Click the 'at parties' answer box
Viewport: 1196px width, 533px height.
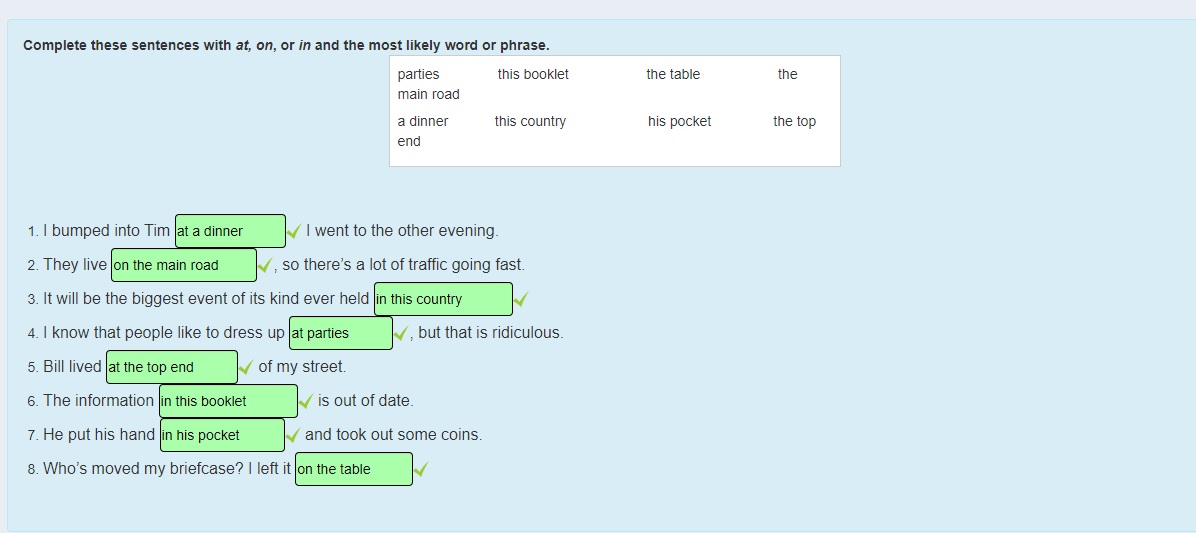(340, 333)
